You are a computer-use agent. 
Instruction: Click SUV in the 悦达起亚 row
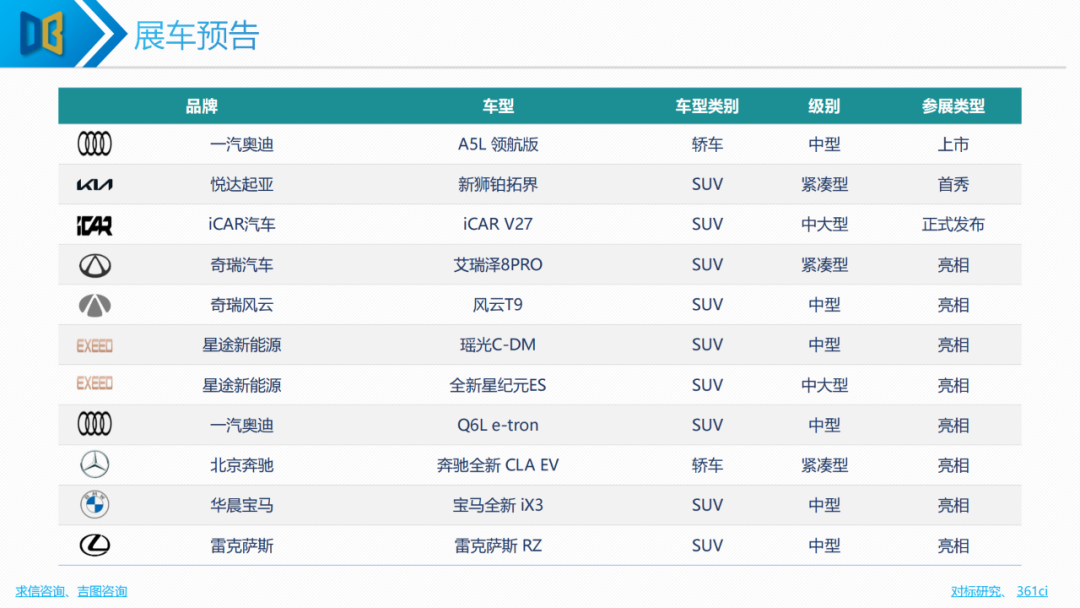click(x=707, y=185)
